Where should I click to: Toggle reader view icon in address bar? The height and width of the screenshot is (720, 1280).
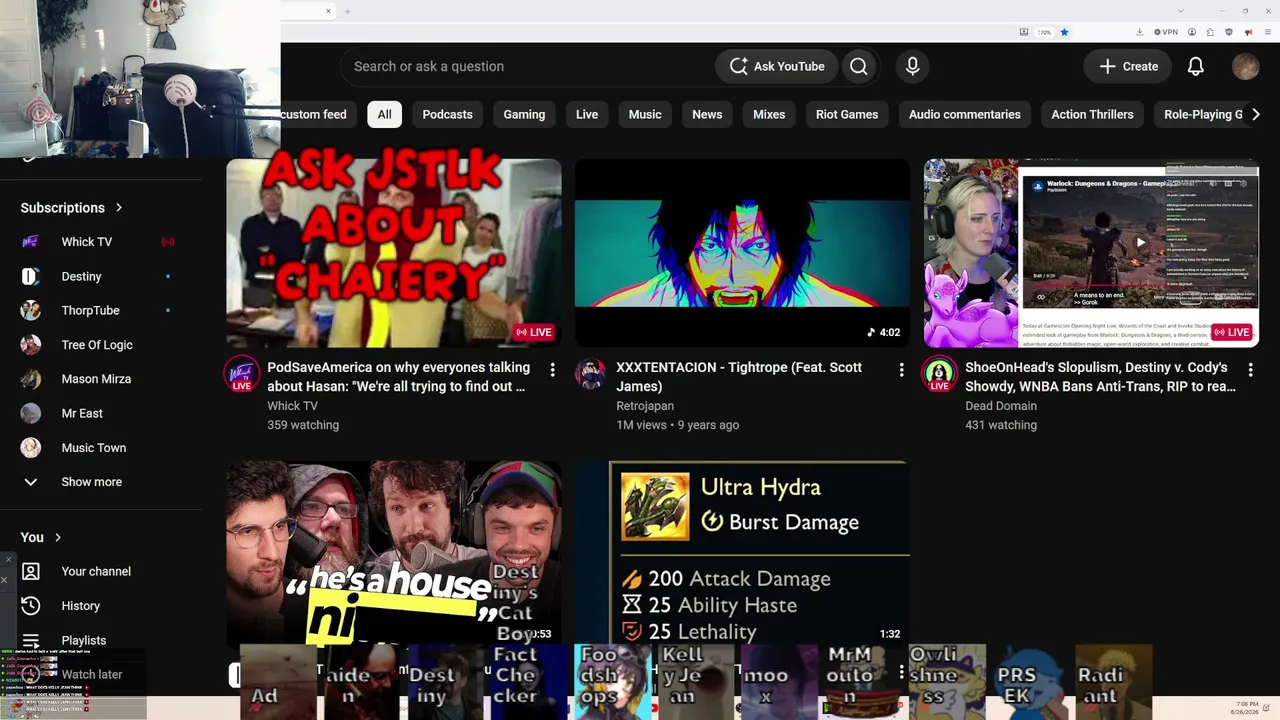point(1024,32)
